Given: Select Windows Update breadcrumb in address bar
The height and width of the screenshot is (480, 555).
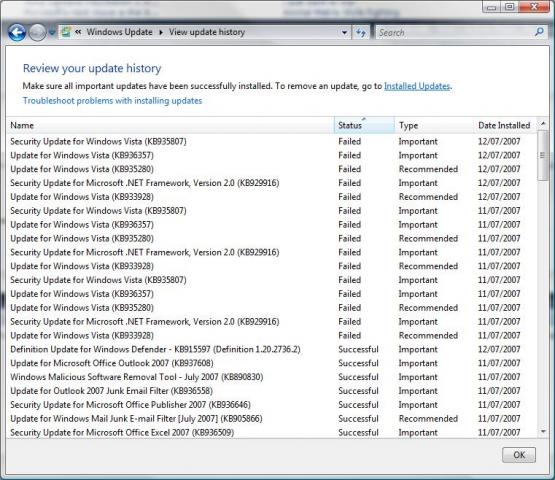Looking at the screenshot, I should pyautogui.click(x=120, y=32).
